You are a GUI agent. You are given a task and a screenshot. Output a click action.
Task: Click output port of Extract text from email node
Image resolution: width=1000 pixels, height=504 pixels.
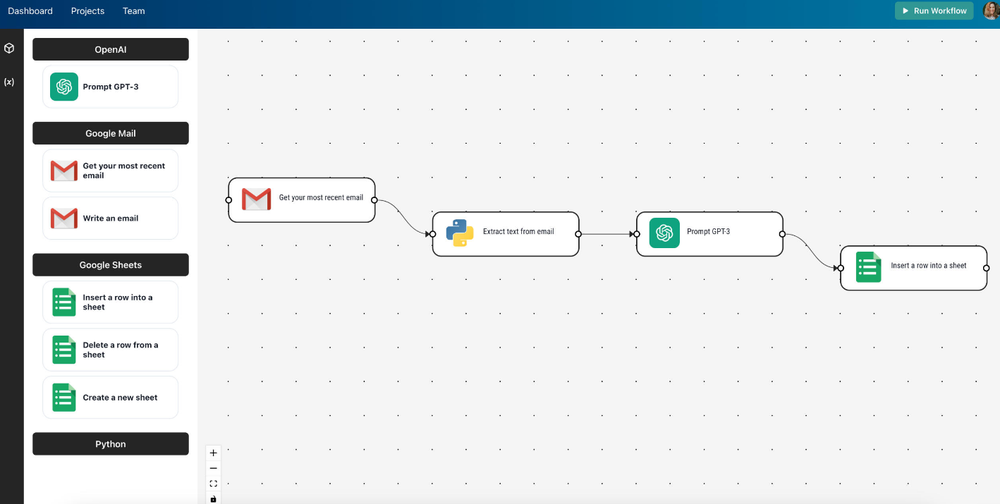pos(578,234)
